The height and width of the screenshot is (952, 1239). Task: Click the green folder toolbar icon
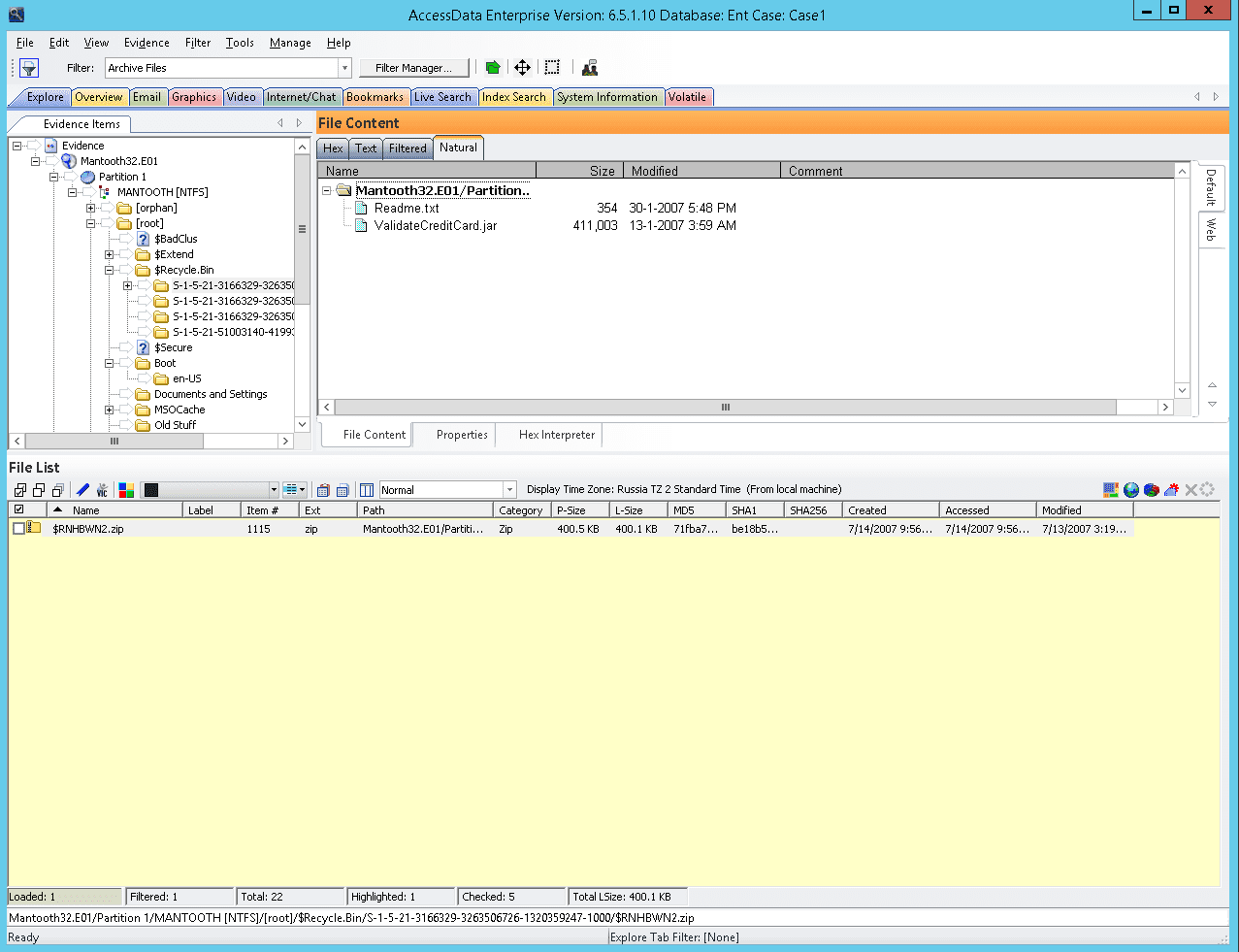click(493, 68)
